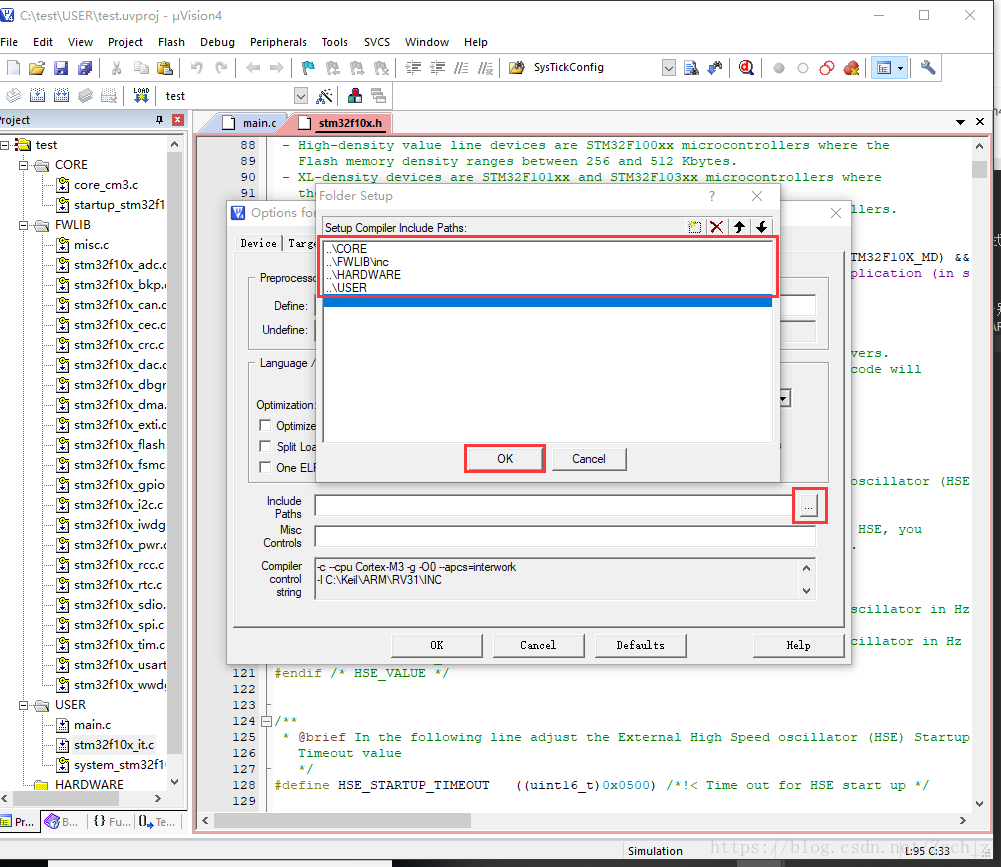Screen dimensions: 1001x867
Task: Select misc.c in project tree
Action: [91, 245]
